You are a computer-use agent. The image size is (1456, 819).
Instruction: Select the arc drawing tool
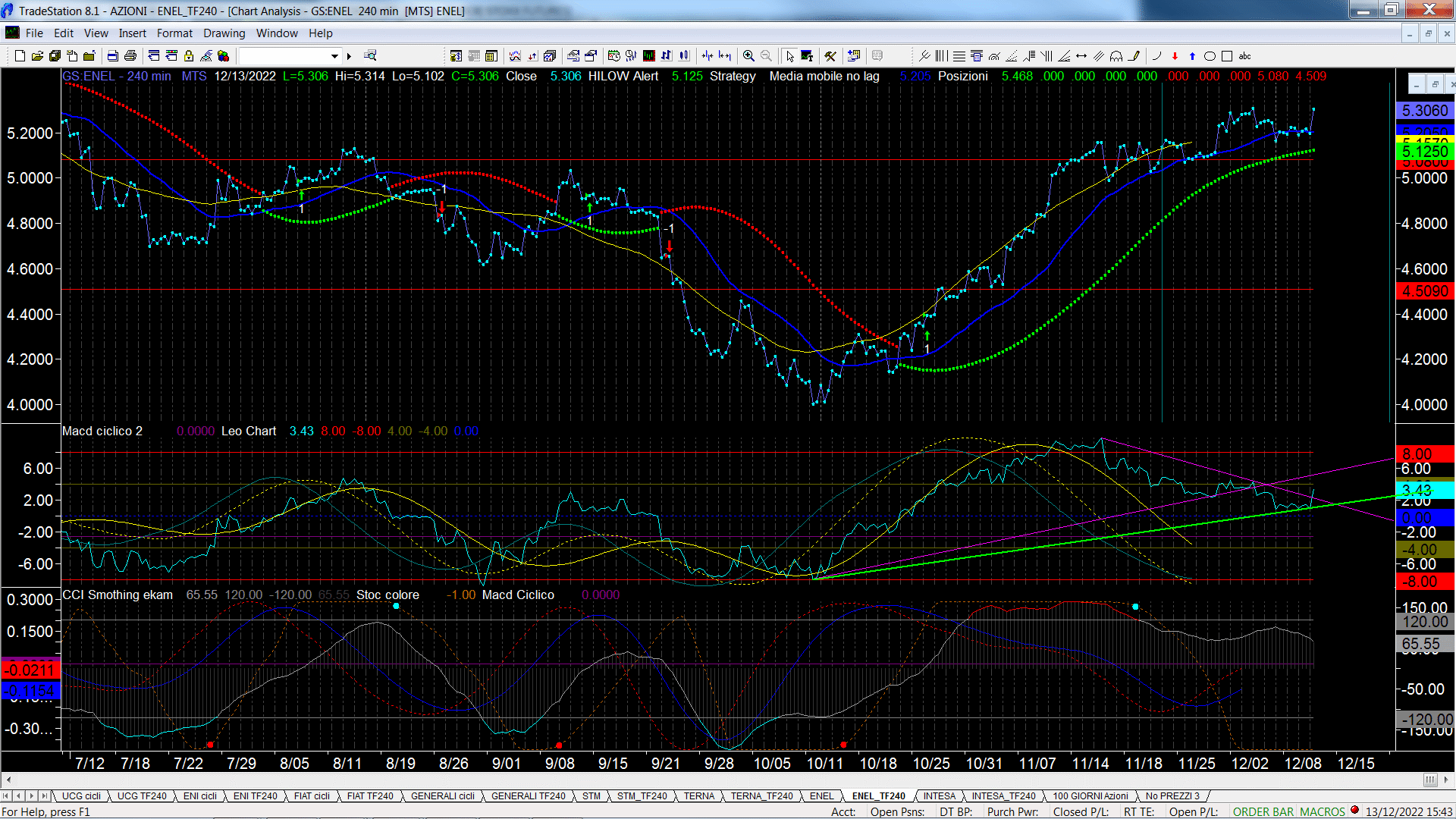[x=1156, y=56]
